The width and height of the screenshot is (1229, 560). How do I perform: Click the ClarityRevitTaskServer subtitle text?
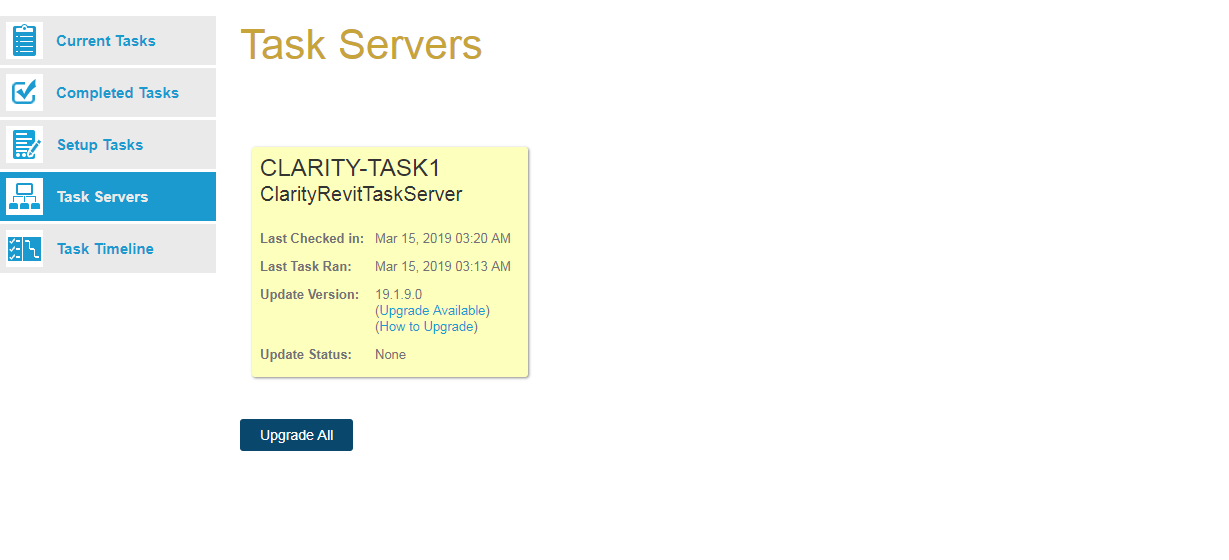(x=361, y=195)
